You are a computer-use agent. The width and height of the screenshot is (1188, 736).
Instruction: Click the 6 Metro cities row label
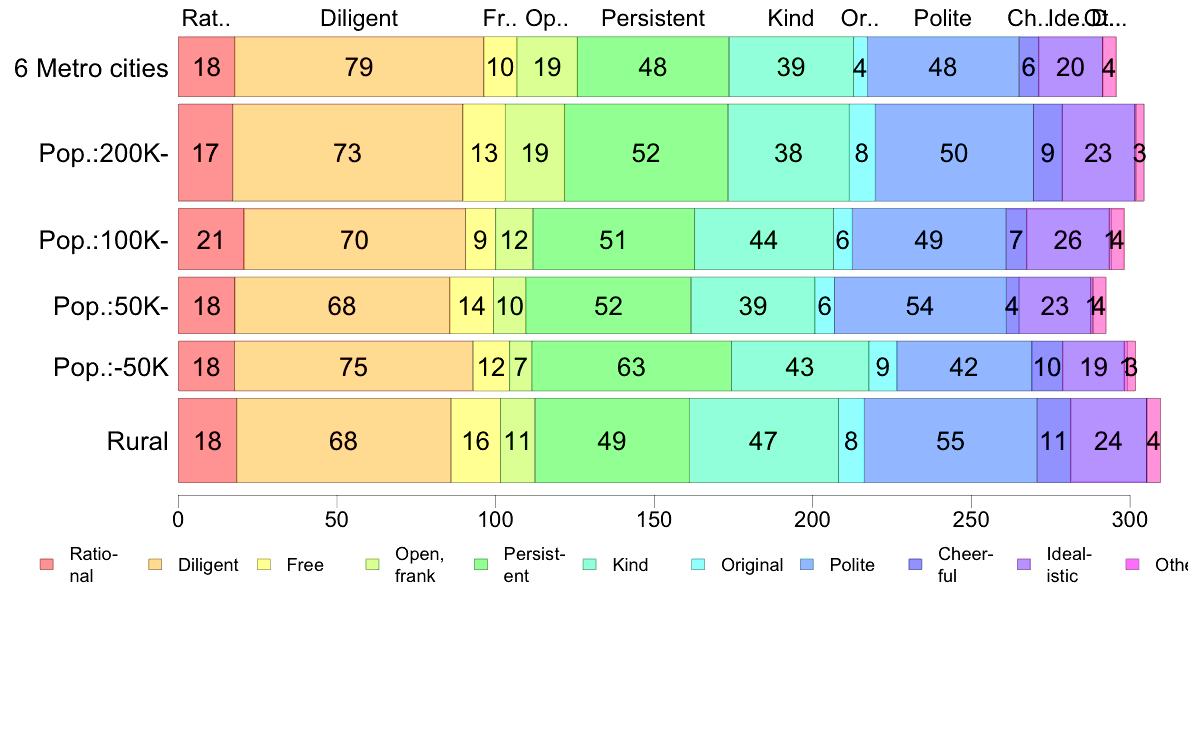(91, 68)
